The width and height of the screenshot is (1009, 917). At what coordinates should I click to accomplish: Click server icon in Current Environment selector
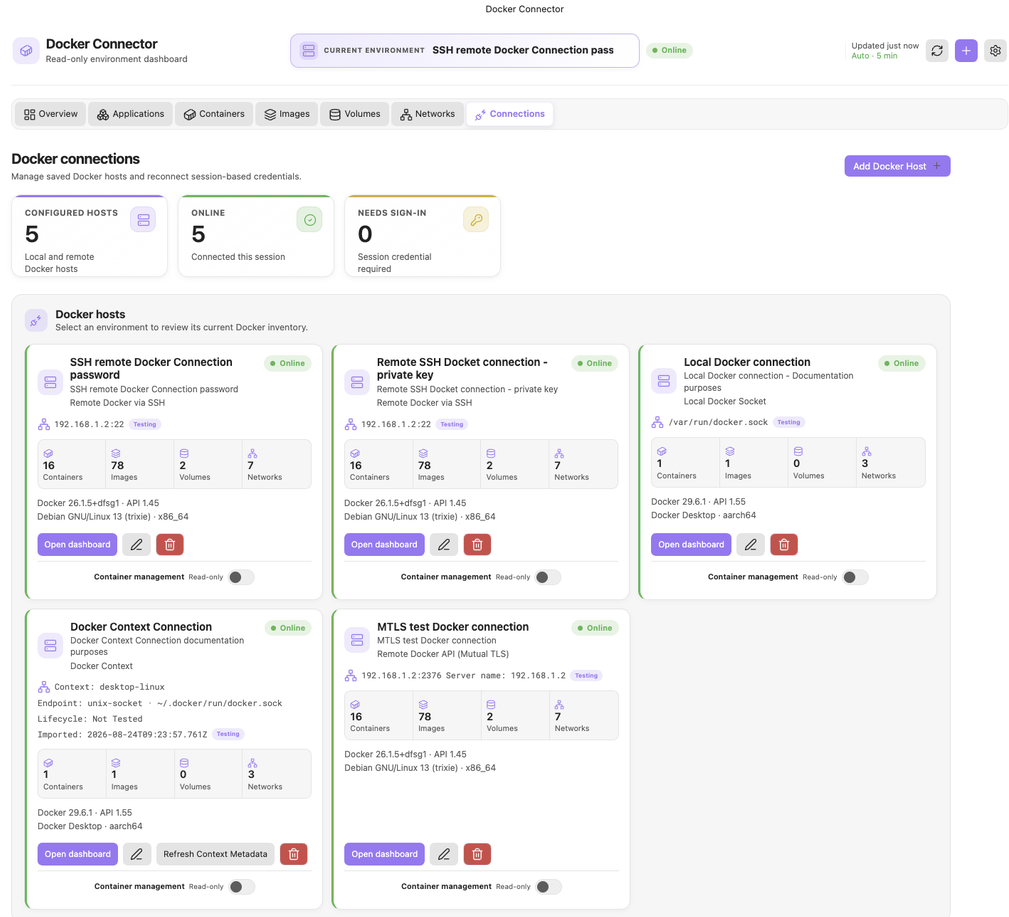(x=309, y=50)
